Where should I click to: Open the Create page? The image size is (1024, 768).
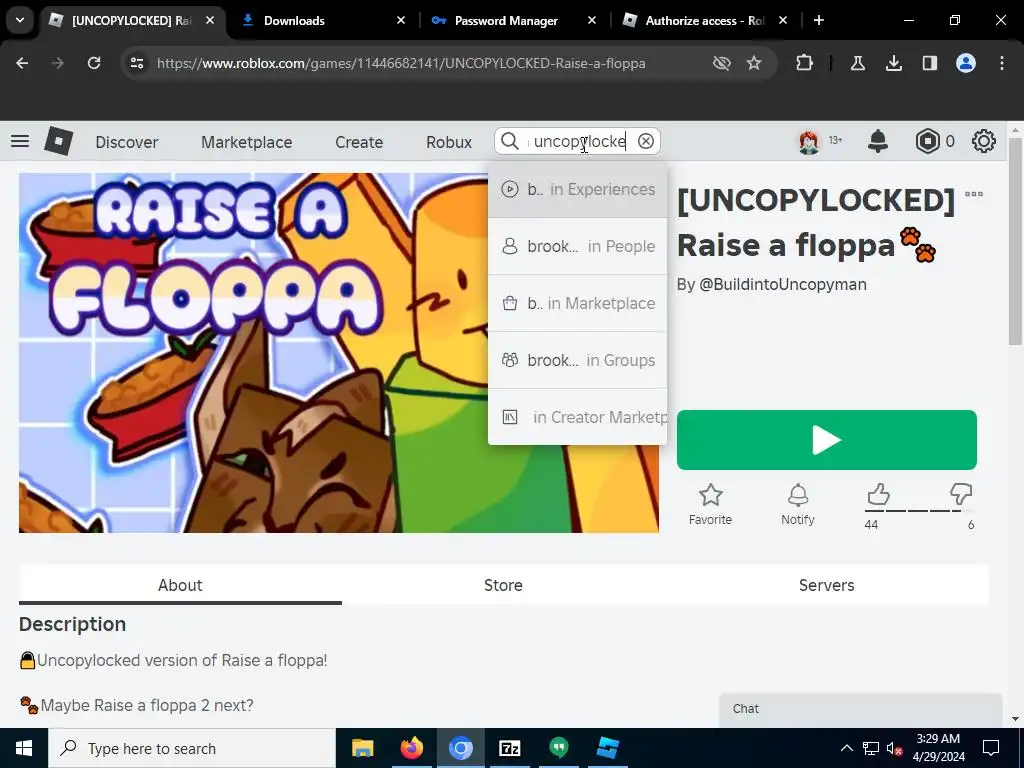pos(359,142)
